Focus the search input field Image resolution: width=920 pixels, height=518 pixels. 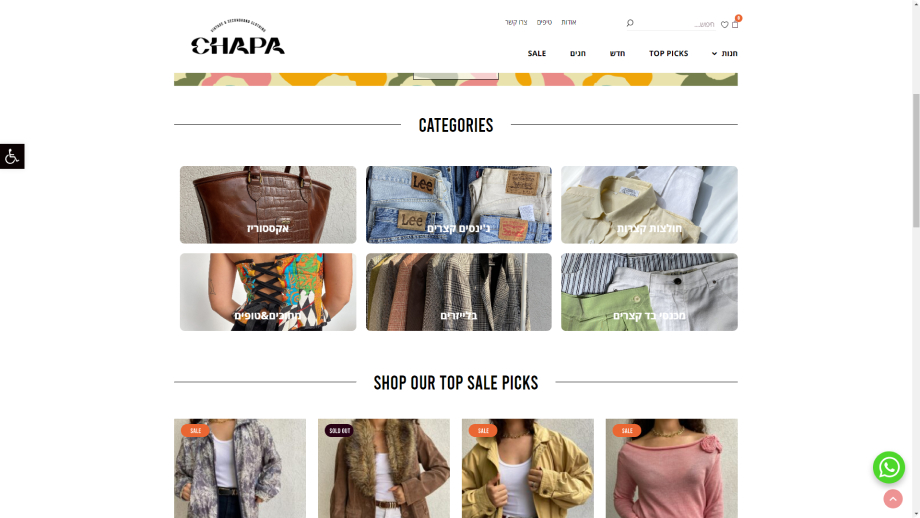[676, 24]
